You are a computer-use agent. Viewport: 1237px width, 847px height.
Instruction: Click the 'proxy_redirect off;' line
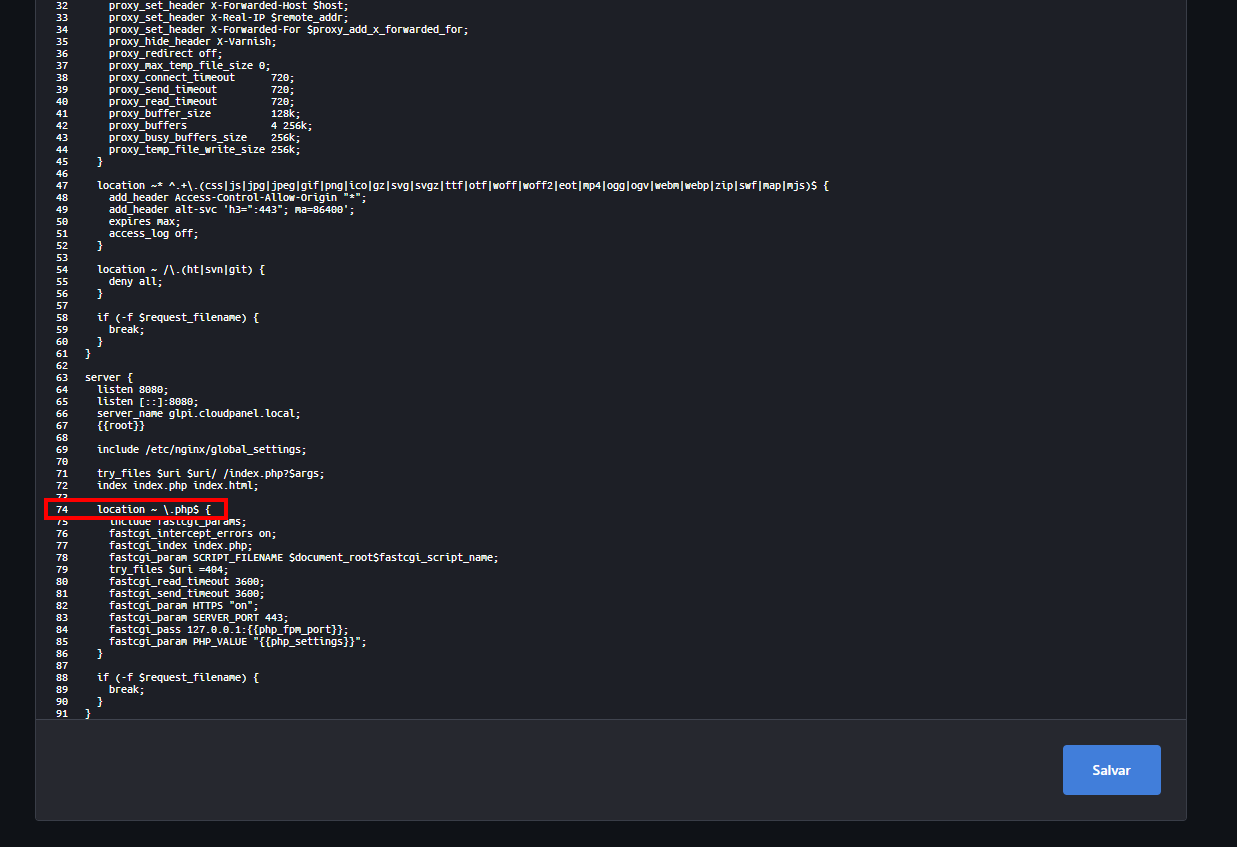click(165, 54)
